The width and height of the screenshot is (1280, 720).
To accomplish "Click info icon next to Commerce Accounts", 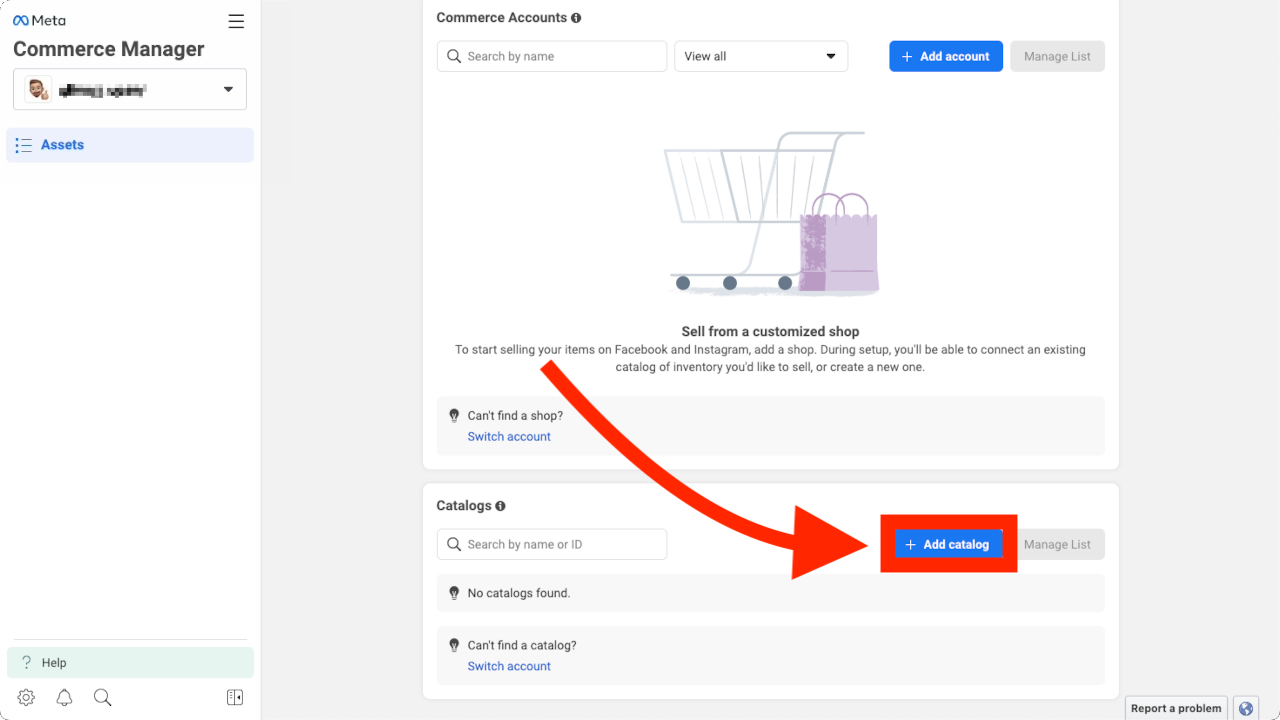I will point(576,18).
